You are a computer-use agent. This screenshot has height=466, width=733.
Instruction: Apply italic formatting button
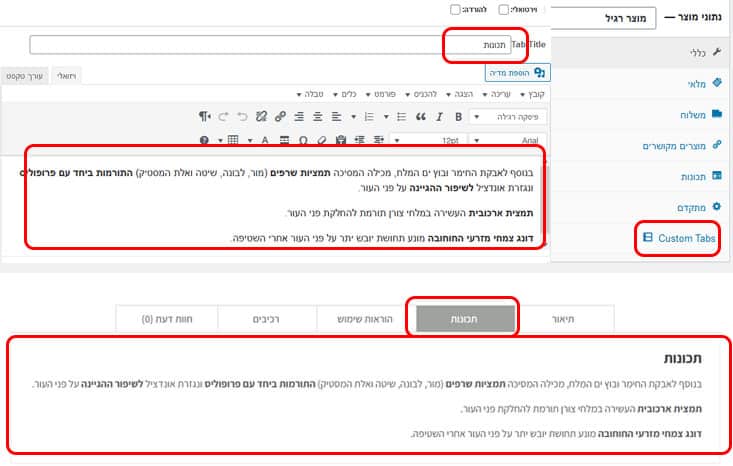pyautogui.click(x=439, y=117)
